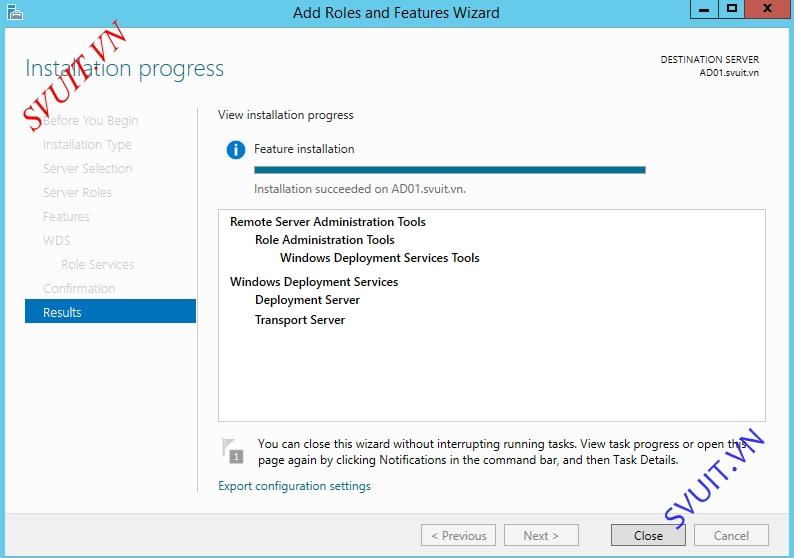Viewport: 794px width, 558px height.
Task: Select the Before You Begin step
Action: coord(91,121)
